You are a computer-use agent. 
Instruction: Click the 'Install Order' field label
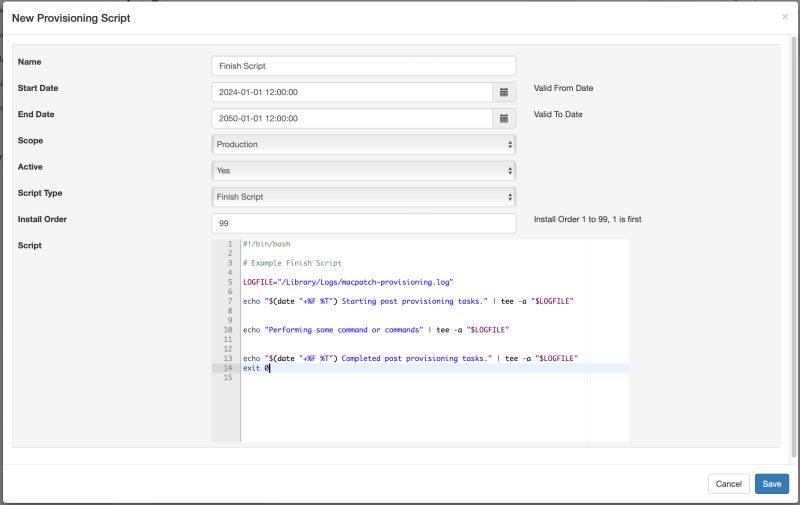[42, 219]
